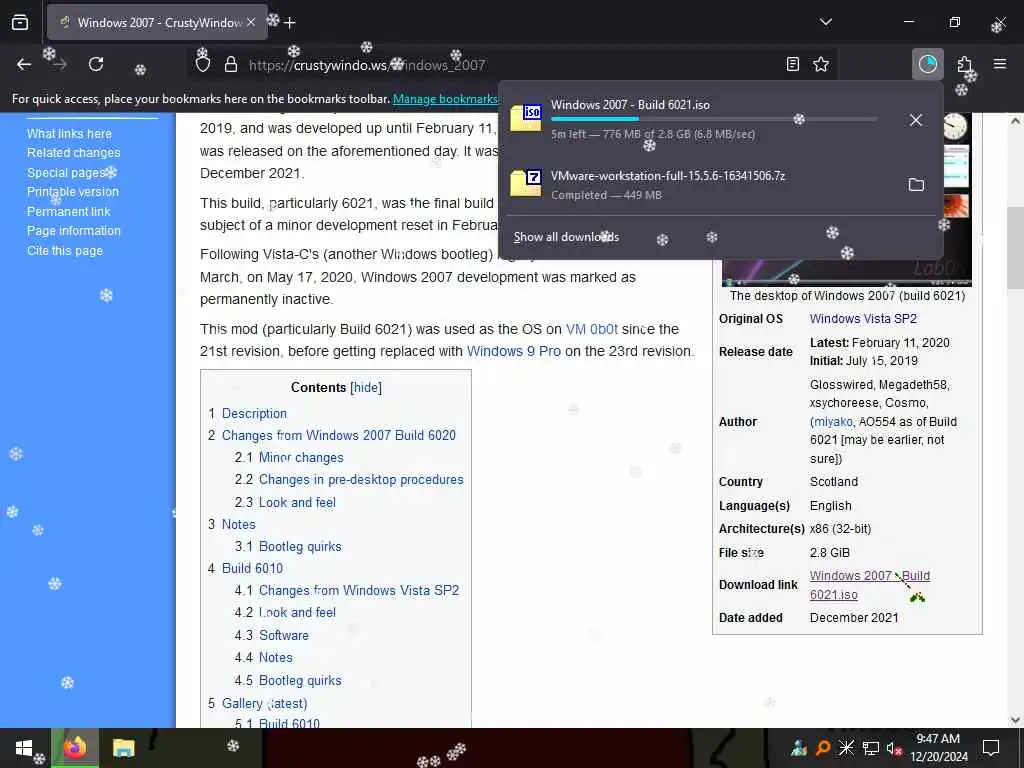Open the Windows 9 Pro article link
The height and width of the screenshot is (768, 1024).
click(x=513, y=351)
